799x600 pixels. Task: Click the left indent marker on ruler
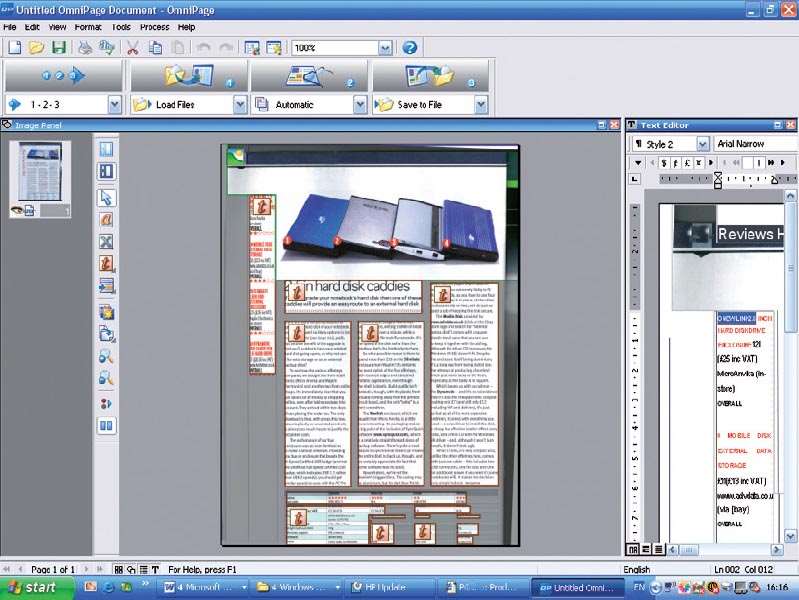[717, 179]
